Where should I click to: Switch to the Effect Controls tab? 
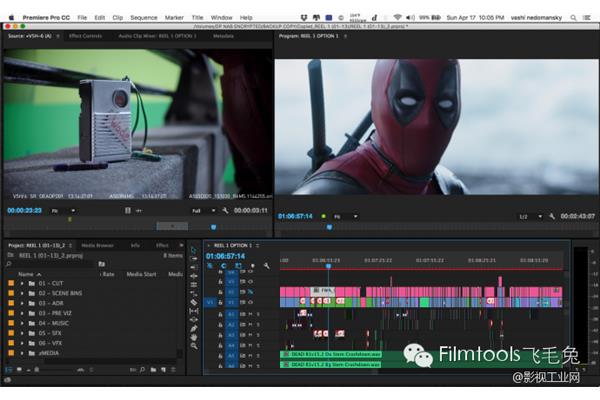(85, 36)
